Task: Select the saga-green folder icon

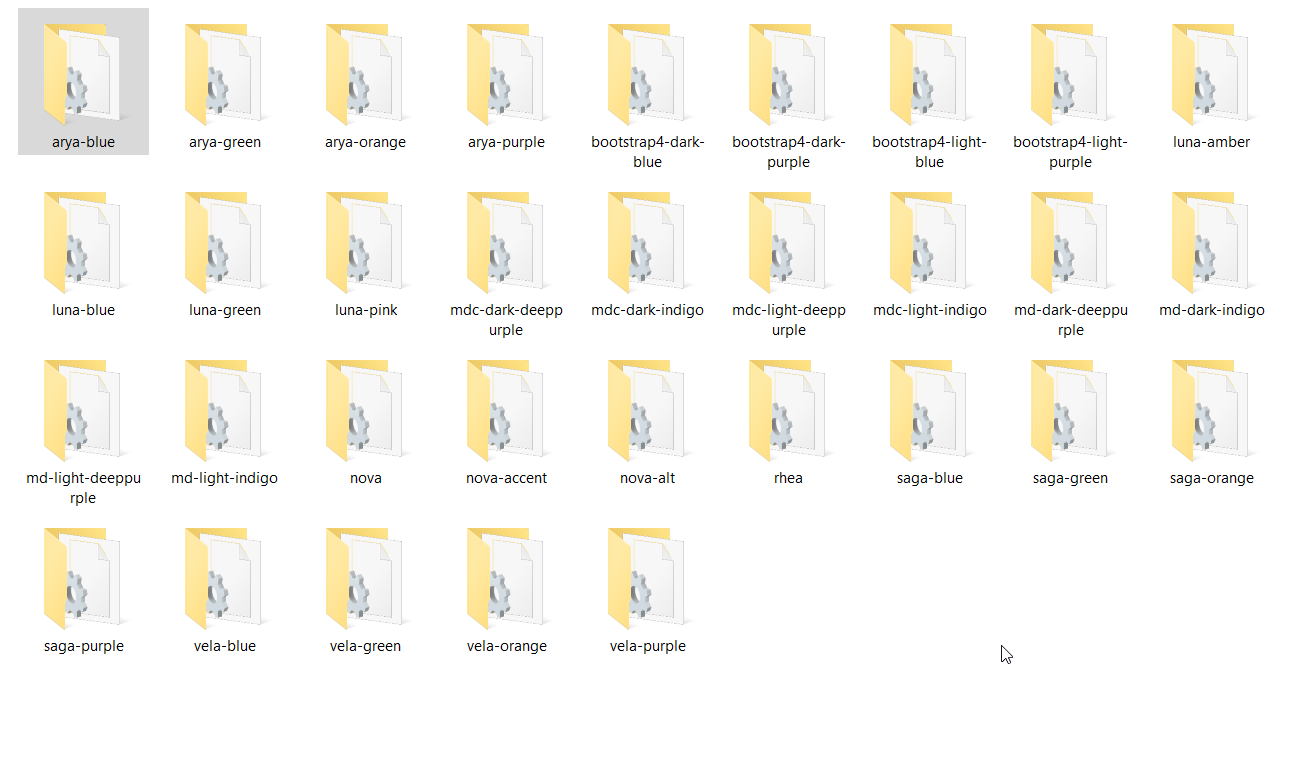Action: click(1069, 409)
